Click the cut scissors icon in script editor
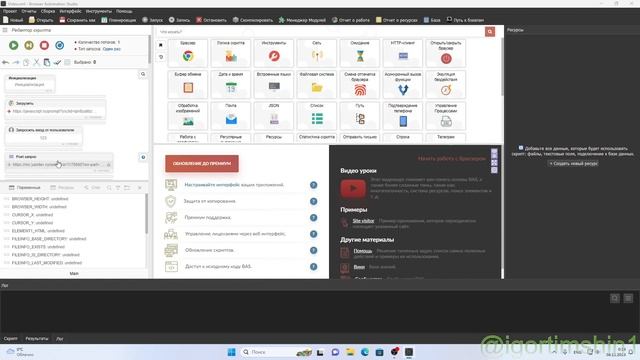 (x=36, y=62)
